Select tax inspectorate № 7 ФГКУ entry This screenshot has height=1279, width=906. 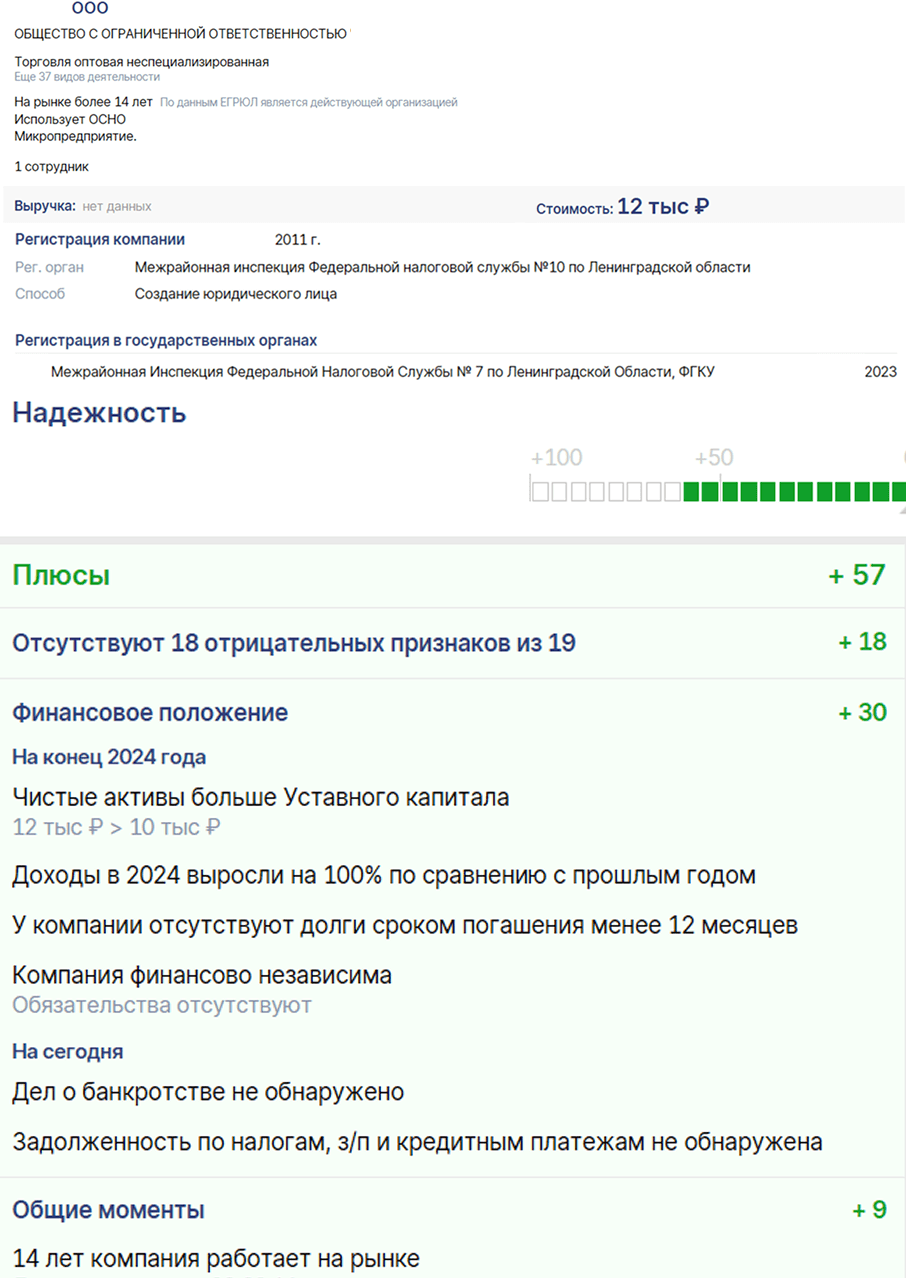coord(382,372)
